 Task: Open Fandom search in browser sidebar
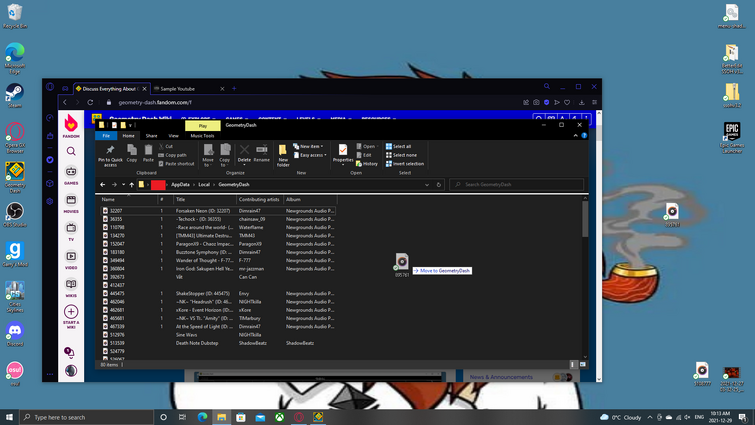(x=71, y=151)
